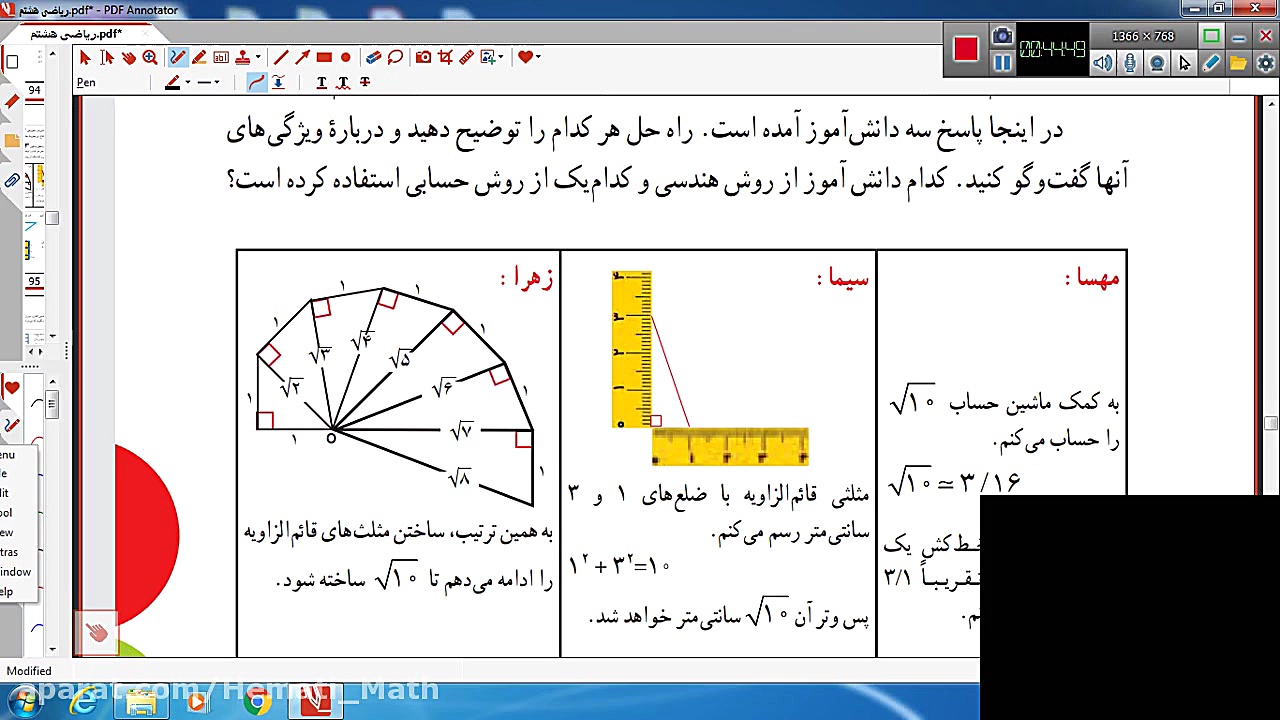This screenshot has height=720, width=1280.
Task: Stop the screen recording
Action: [x=965, y=48]
